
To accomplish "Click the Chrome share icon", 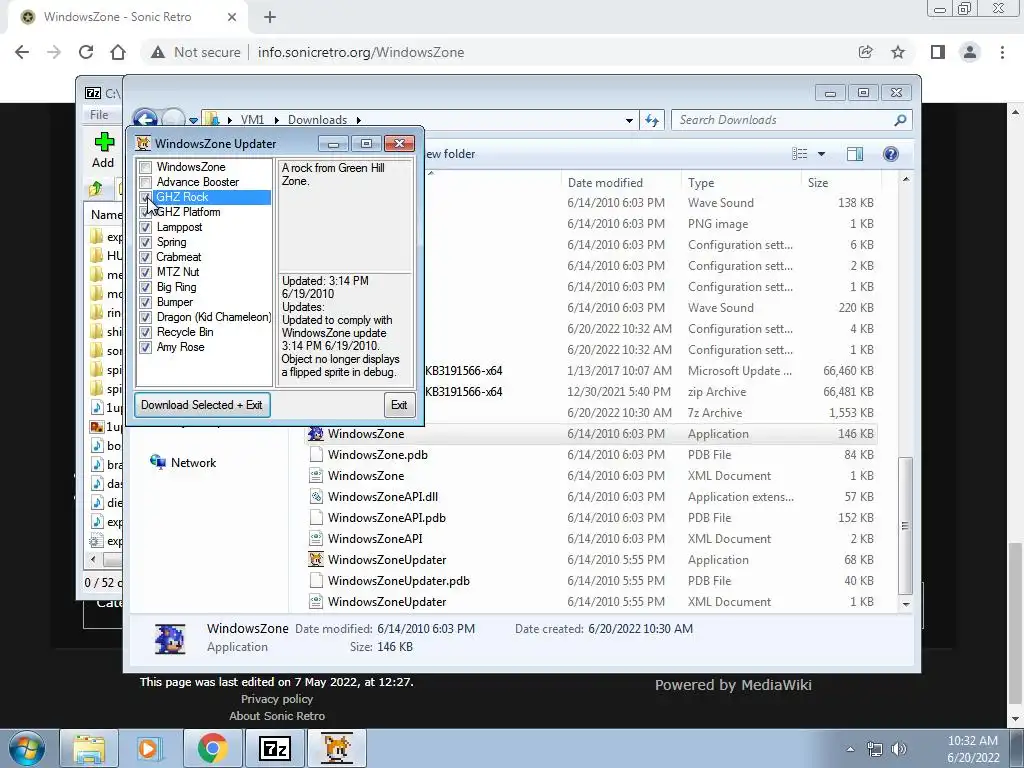I will click(x=865, y=52).
